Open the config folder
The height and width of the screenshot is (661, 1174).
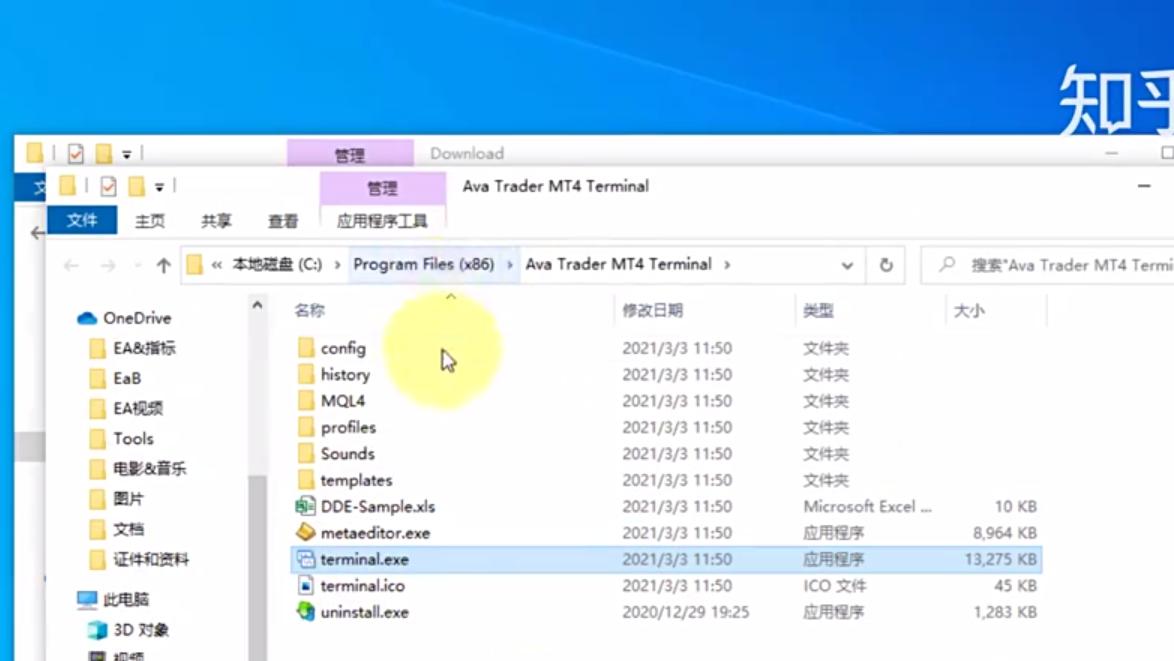344,347
